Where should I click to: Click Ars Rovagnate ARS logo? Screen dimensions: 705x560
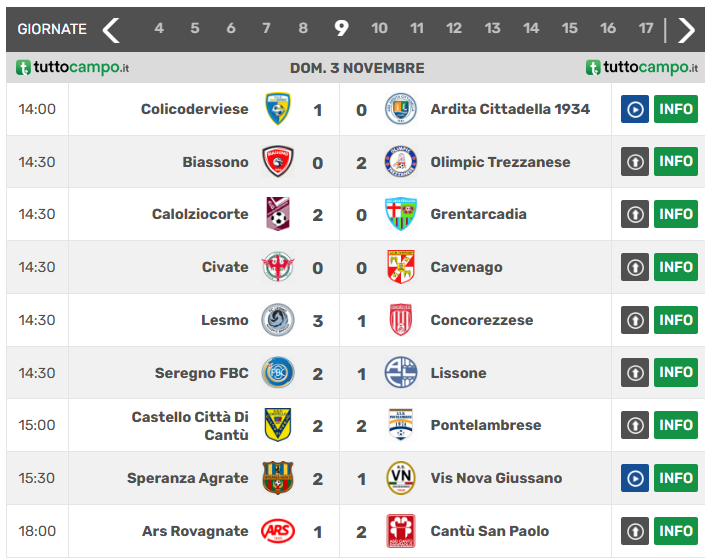[278, 531]
